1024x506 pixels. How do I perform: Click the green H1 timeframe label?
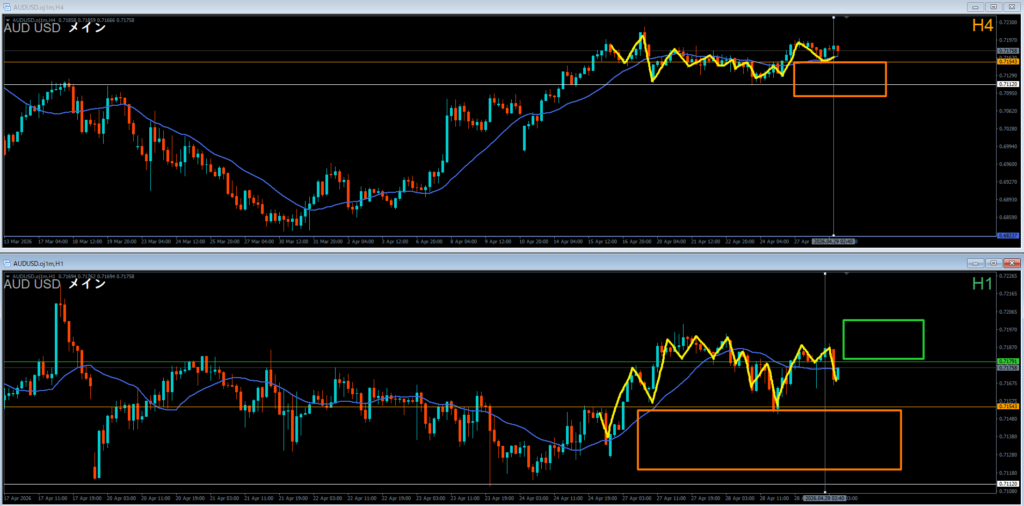(x=982, y=283)
